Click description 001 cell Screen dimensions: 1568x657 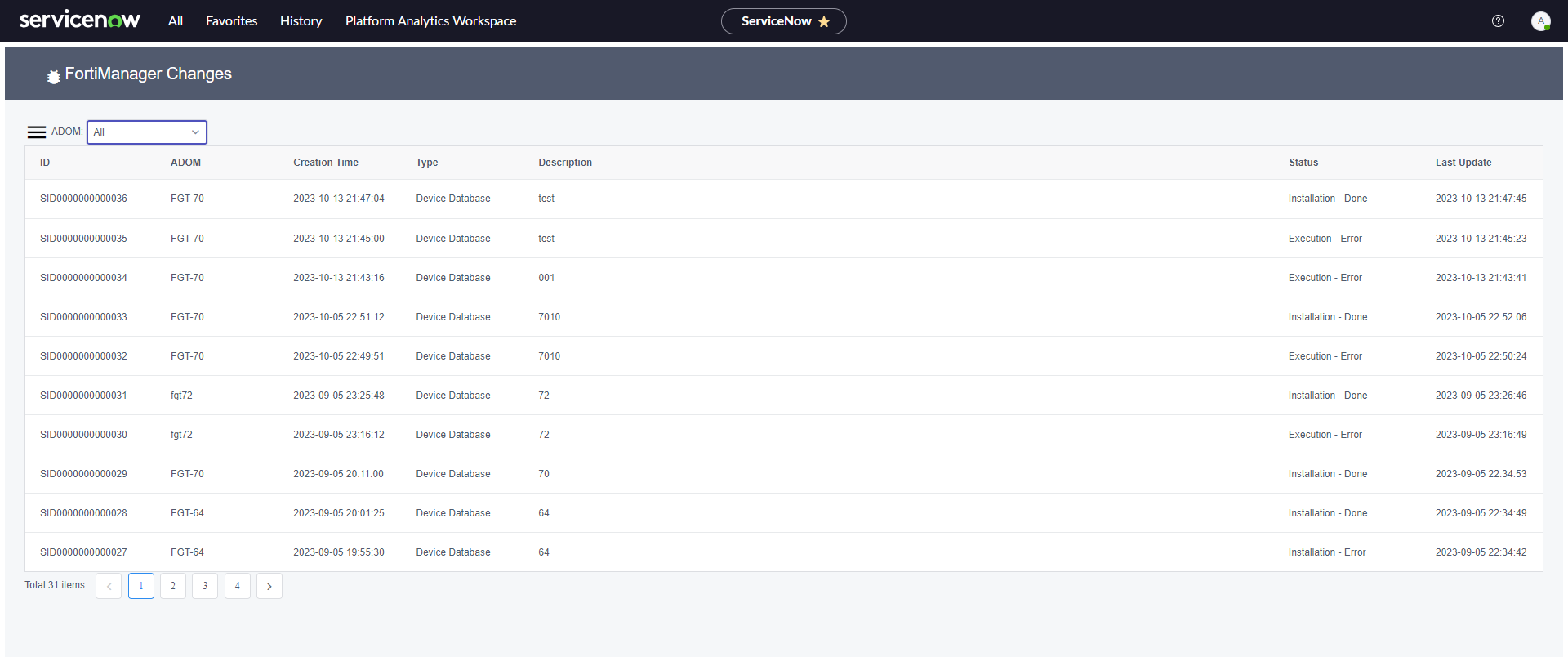tap(546, 278)
